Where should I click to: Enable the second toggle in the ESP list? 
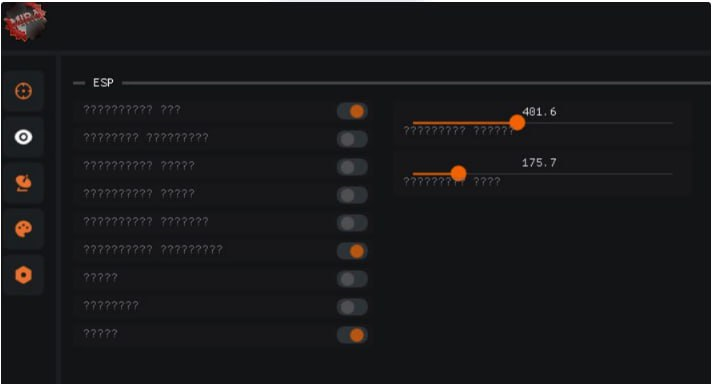tap(352, 139)
